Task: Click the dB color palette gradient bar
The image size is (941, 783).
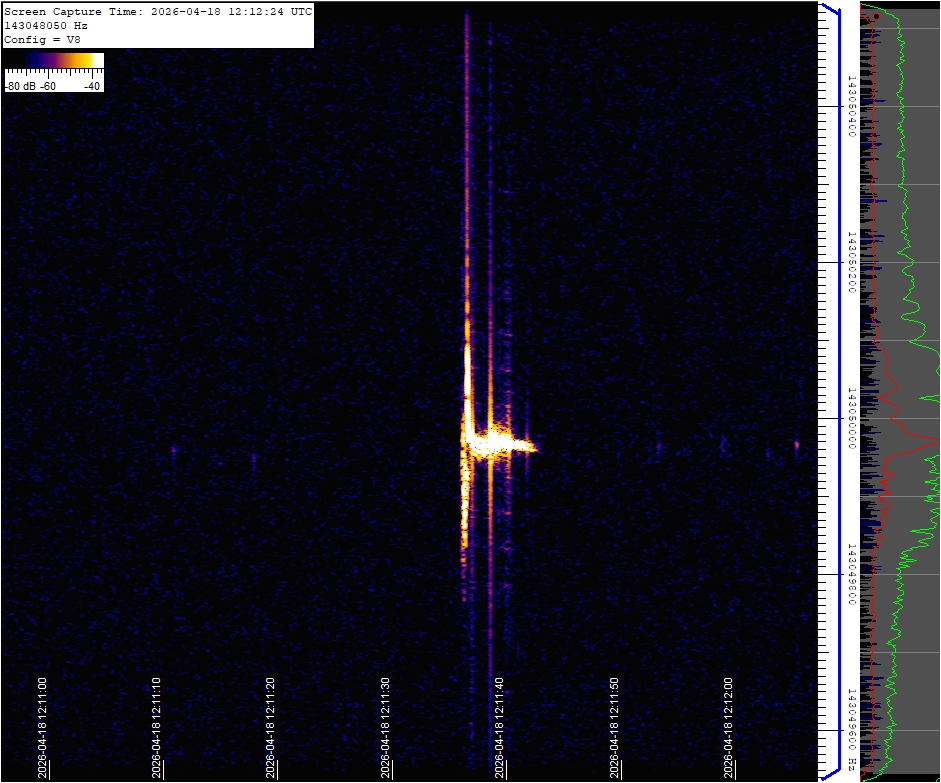Action: [54, 61]
